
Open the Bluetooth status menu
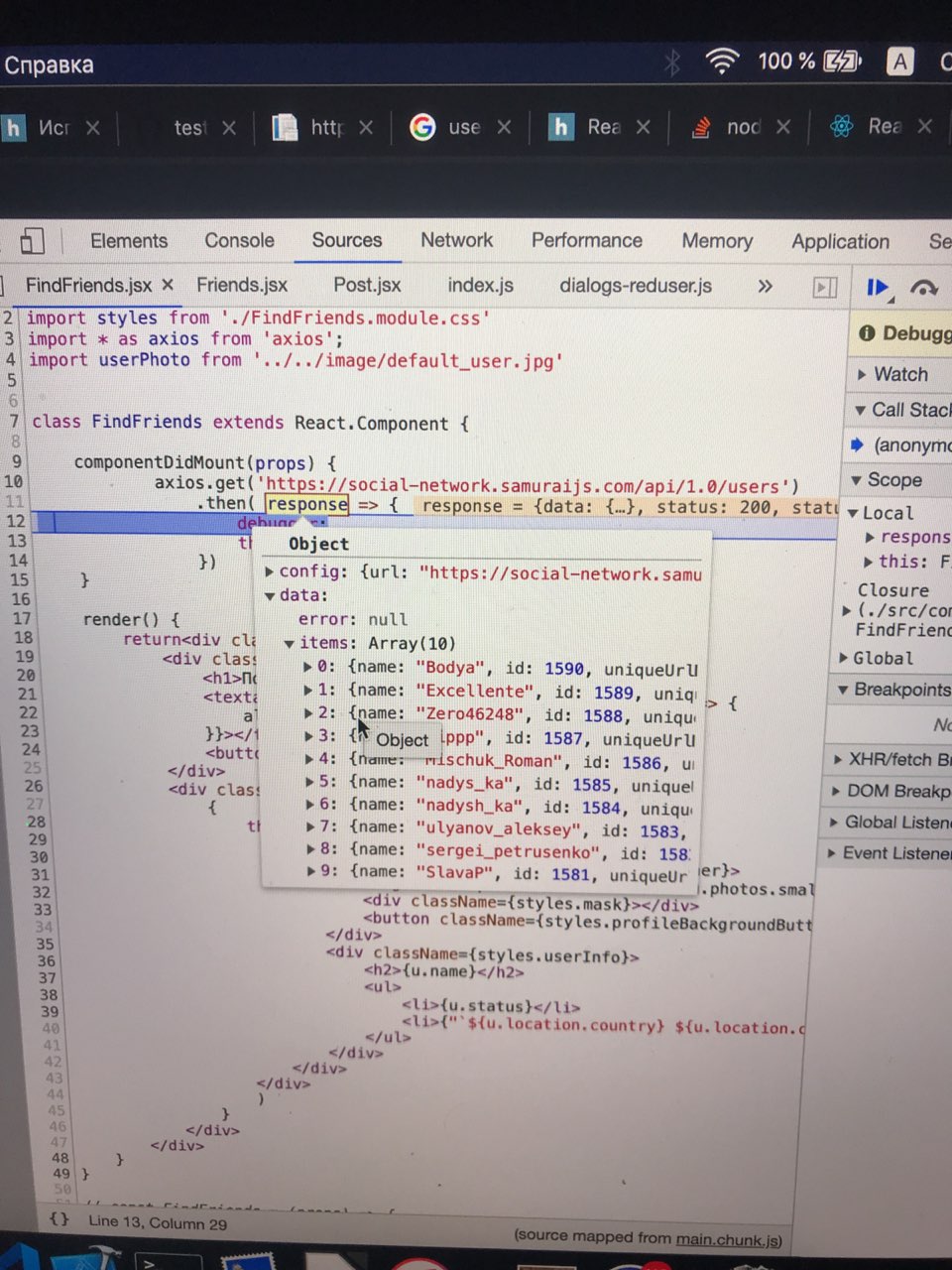pos(672,63)
